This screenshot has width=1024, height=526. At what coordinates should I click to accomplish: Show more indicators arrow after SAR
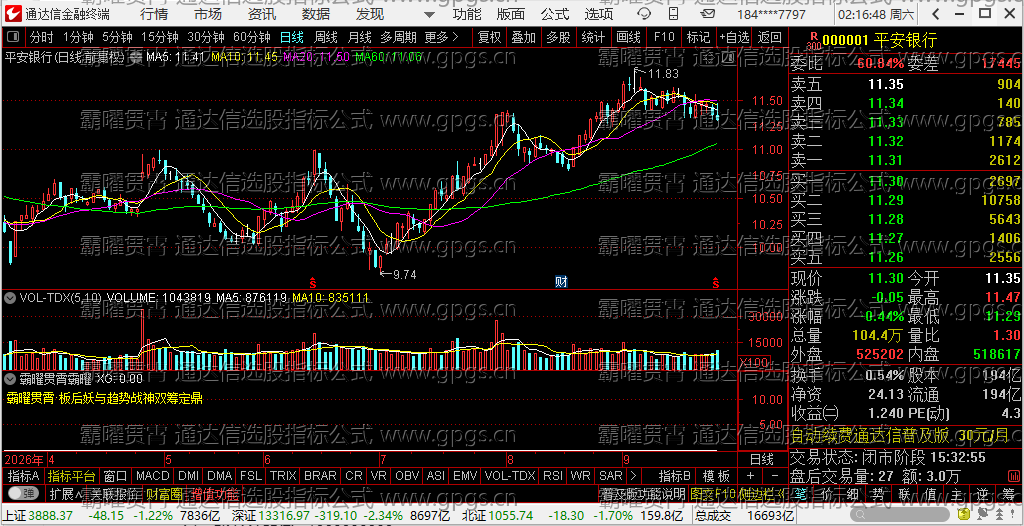(x=632, y=476)
